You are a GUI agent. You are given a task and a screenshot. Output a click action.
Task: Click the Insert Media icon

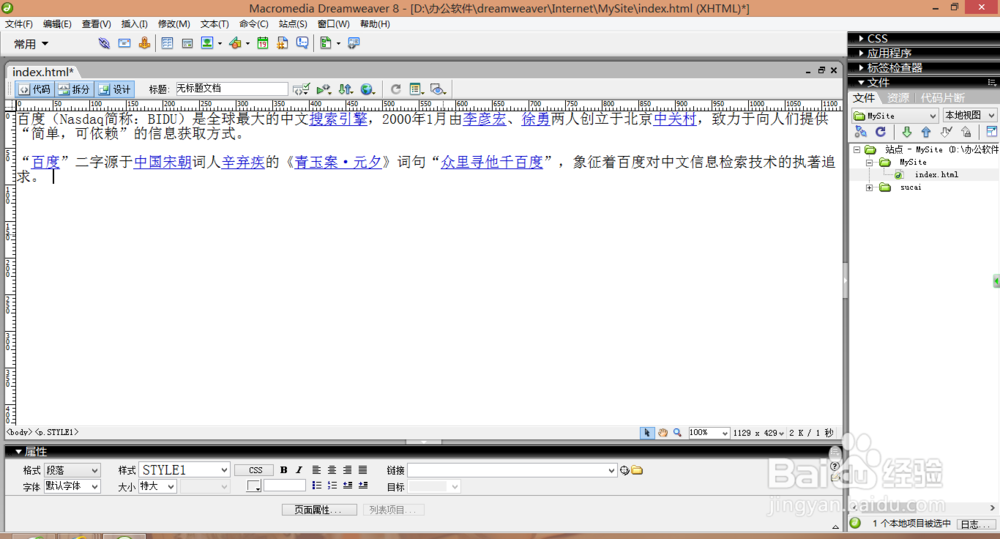[x=235, y=43]
